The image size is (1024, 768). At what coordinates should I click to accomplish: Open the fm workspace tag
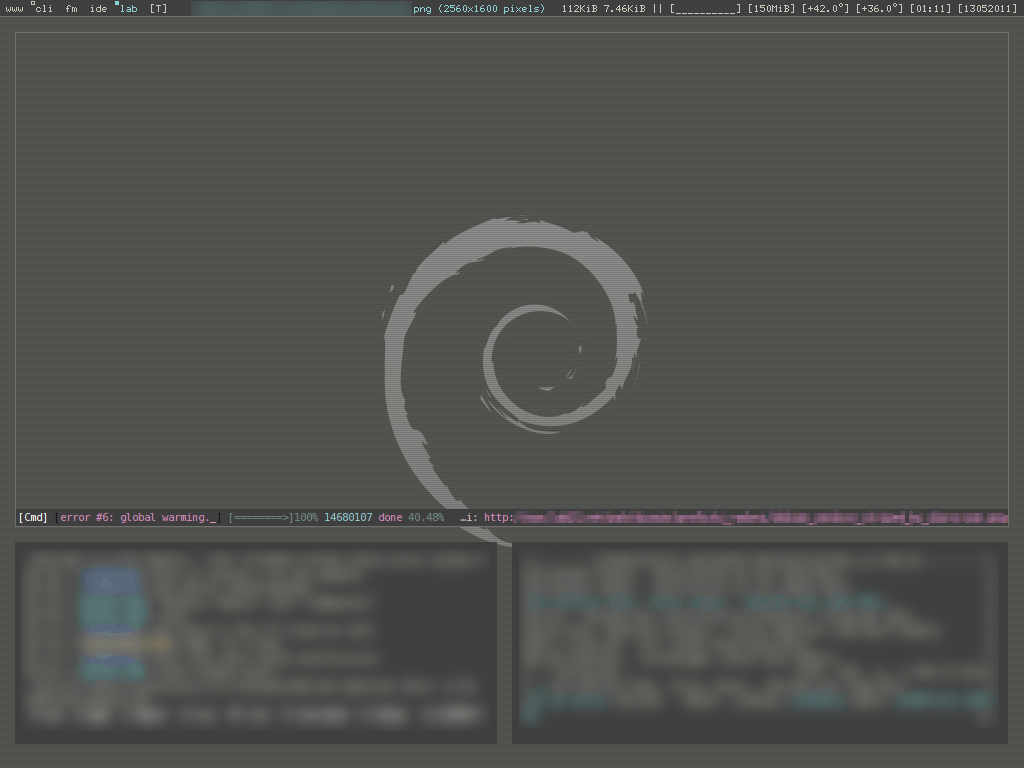(71, 9)
